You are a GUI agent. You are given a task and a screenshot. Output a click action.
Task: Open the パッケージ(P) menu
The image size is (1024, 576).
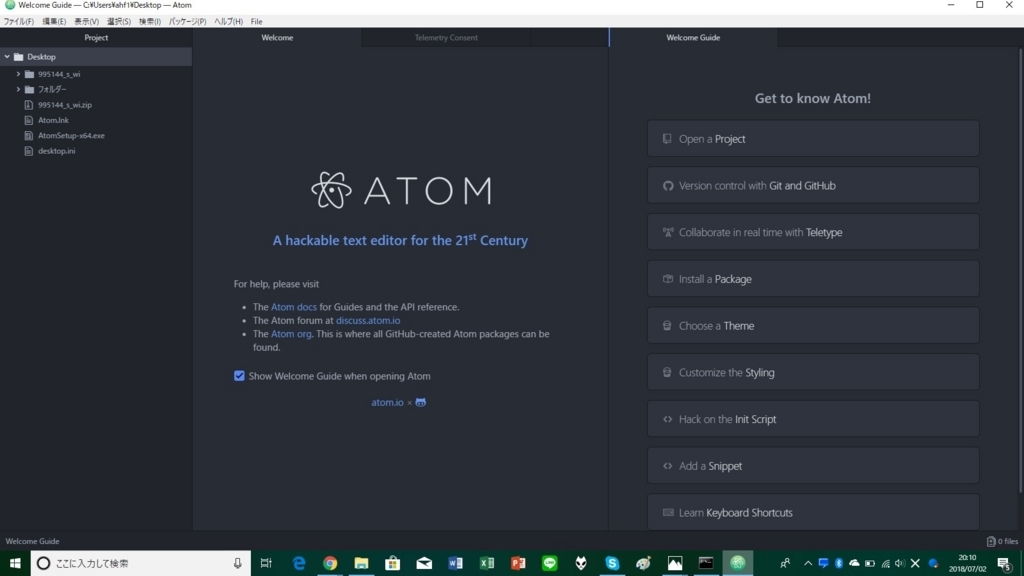point(187,22)
